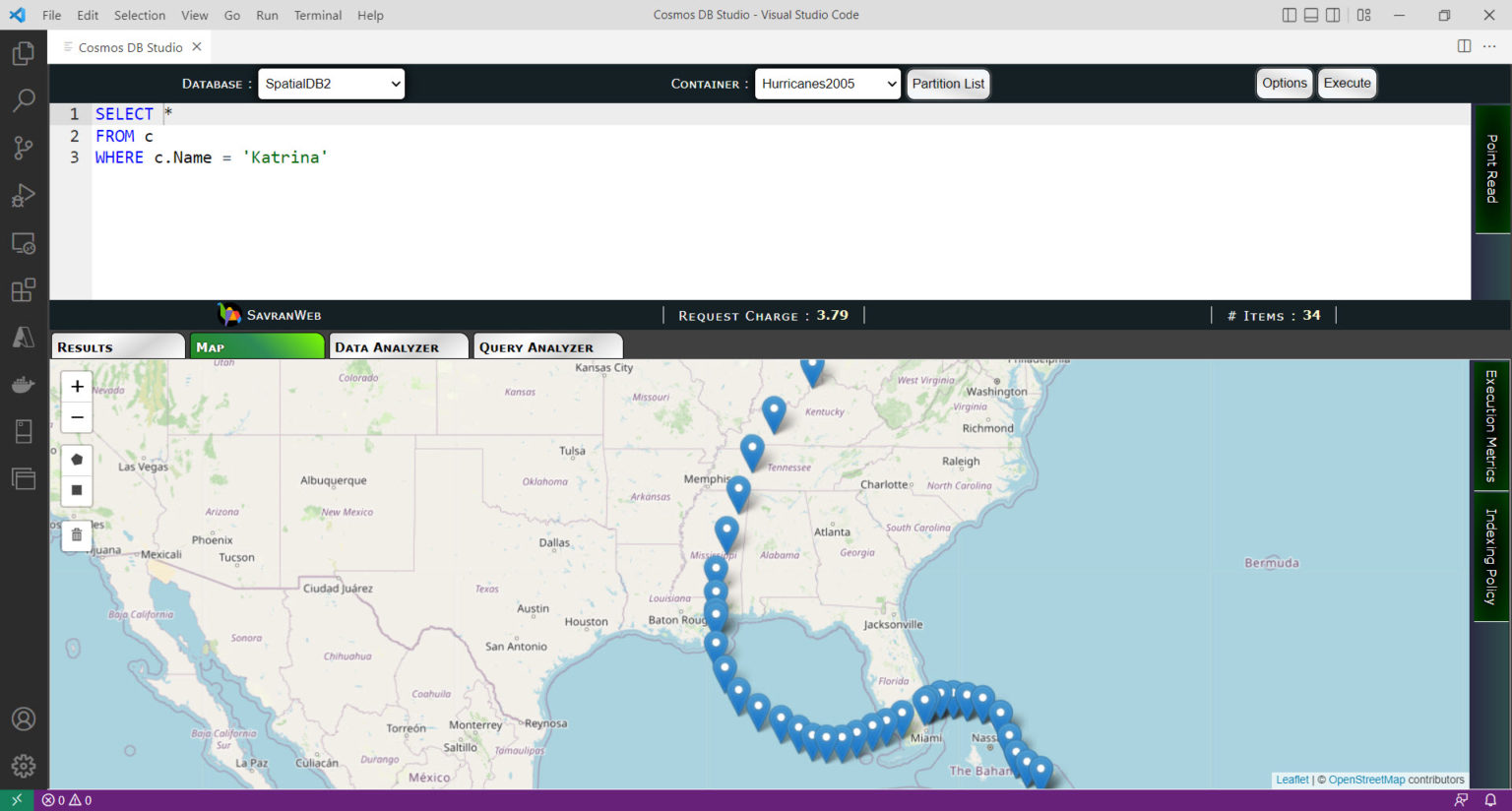
Task: Open the OpenStreetMap contributors link
Action: coord(1366,779)
